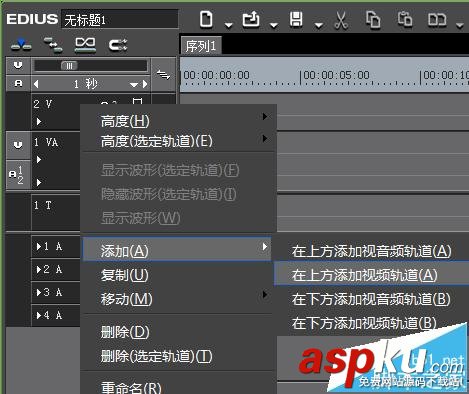Toggle the audio channel A patch button
Viewport: 469px width, 394px height.
tap(18, 83)
